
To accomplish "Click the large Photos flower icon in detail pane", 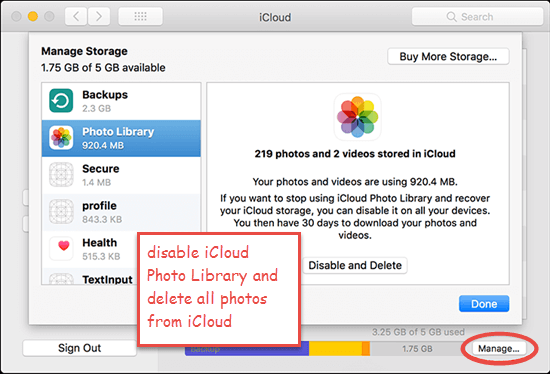I will click(357, 117).
